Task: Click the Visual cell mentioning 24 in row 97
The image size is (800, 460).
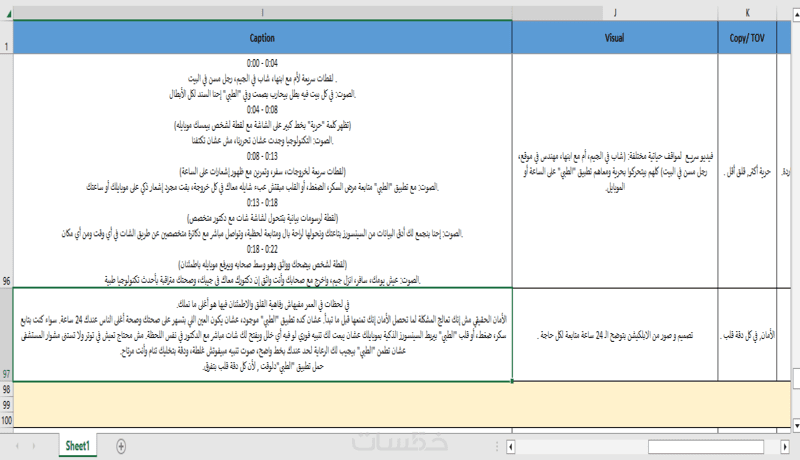Action: point(615,335)
